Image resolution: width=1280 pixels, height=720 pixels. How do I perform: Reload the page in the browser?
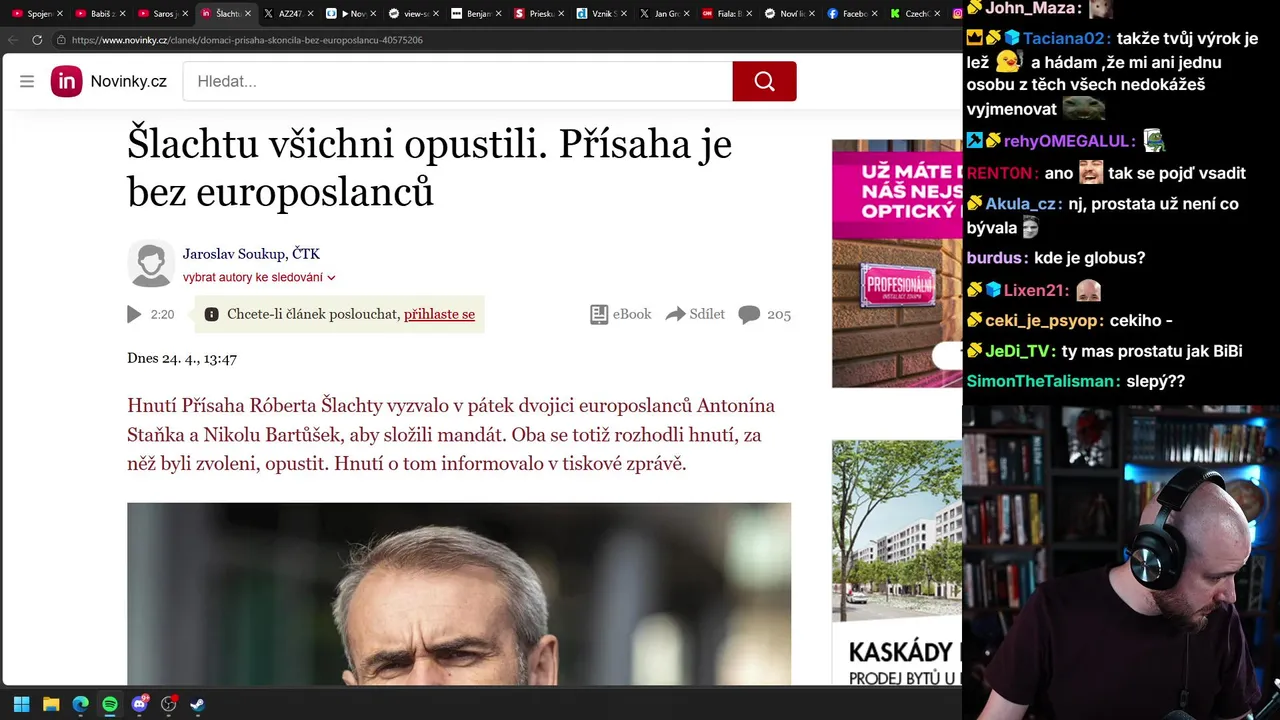[x=37, y=40]
